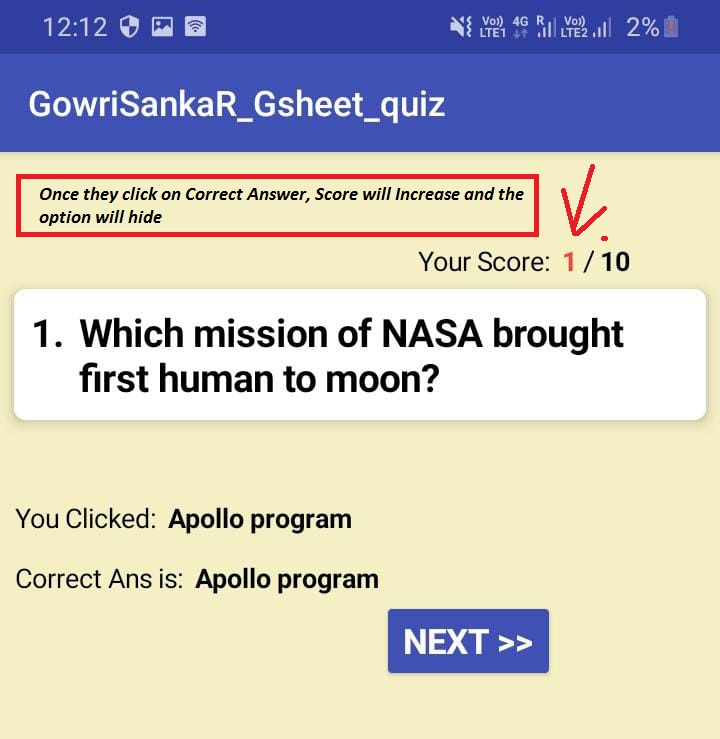Tap the "You Clicked: Apollo program" line
Screen dimensions: 720x739
tap(184, 519)
